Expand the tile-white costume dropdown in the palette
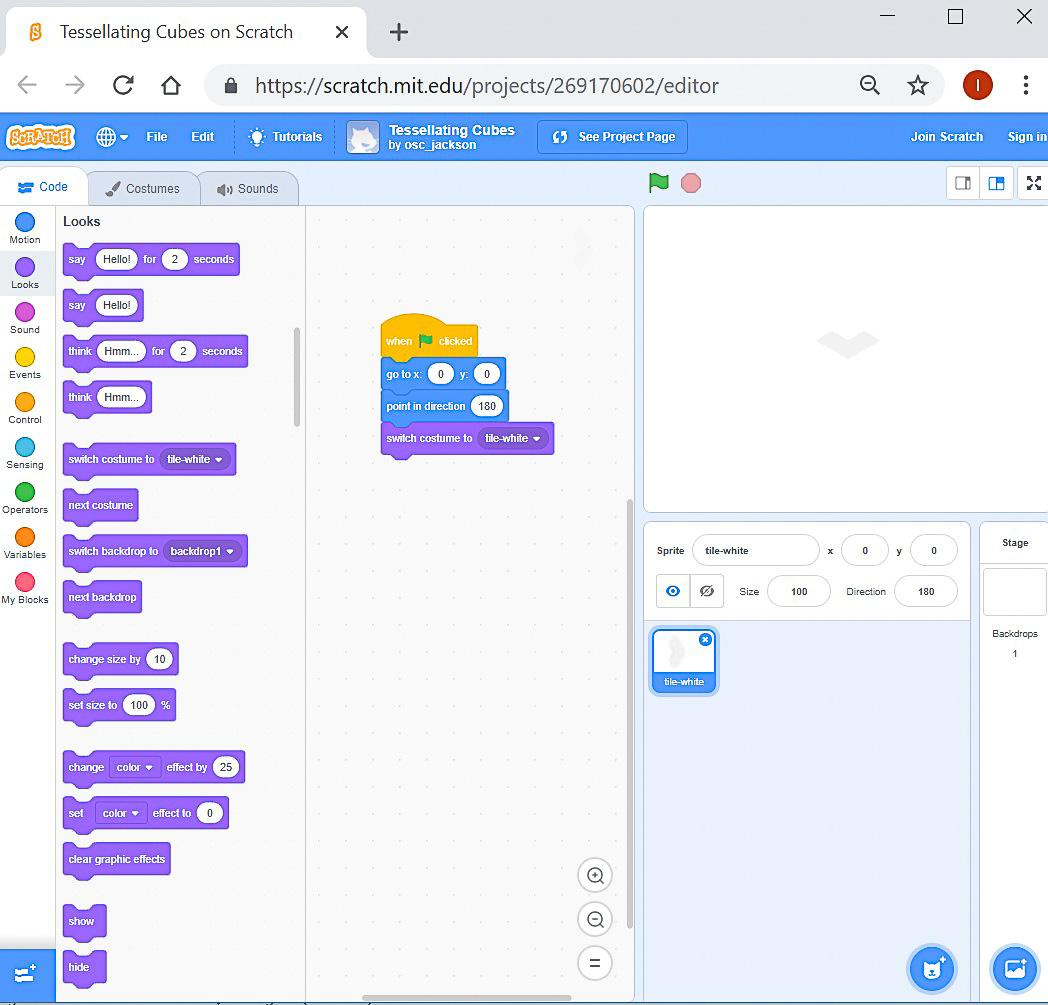Viewport: 1048px width, 1005px height. point(218,460)
